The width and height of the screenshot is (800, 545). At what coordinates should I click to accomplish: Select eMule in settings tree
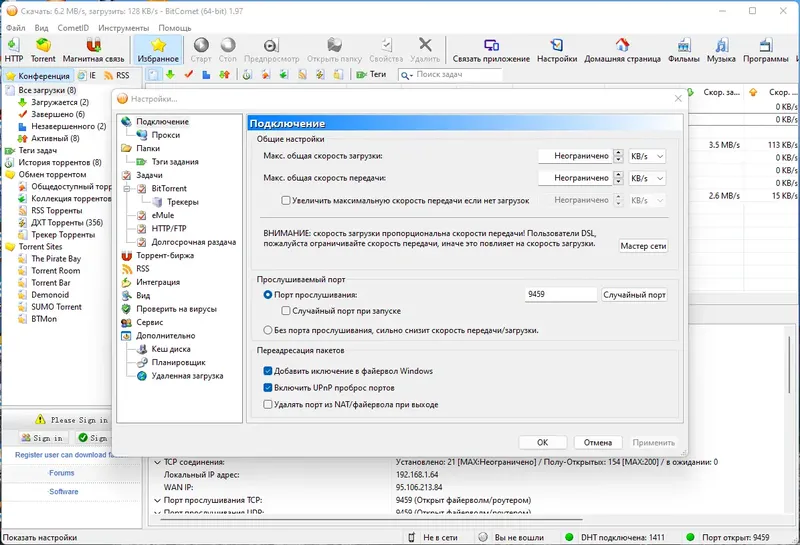tap(156, 215)
